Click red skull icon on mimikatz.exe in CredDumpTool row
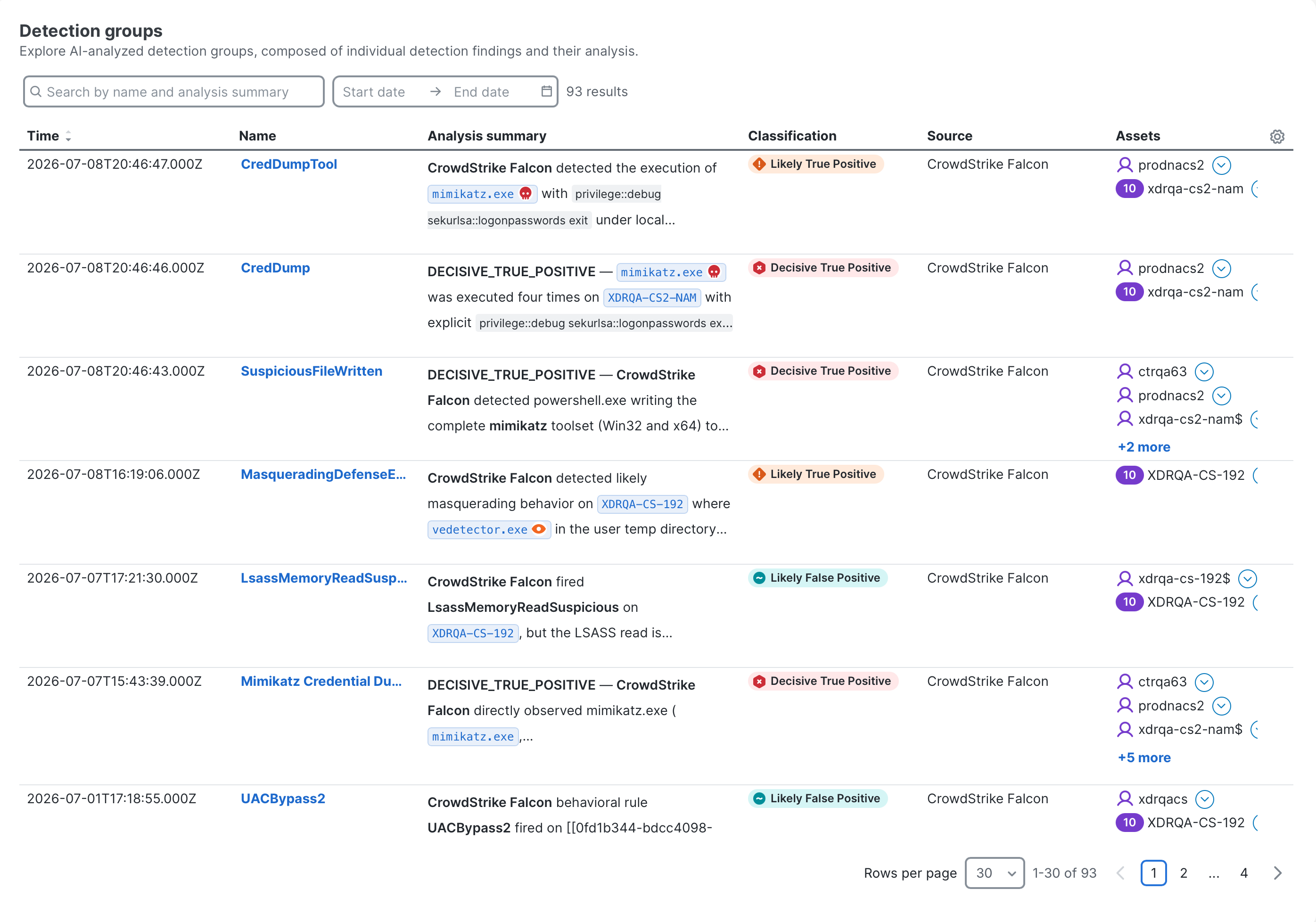This screenshot has width=1316, height=922. 526,194
